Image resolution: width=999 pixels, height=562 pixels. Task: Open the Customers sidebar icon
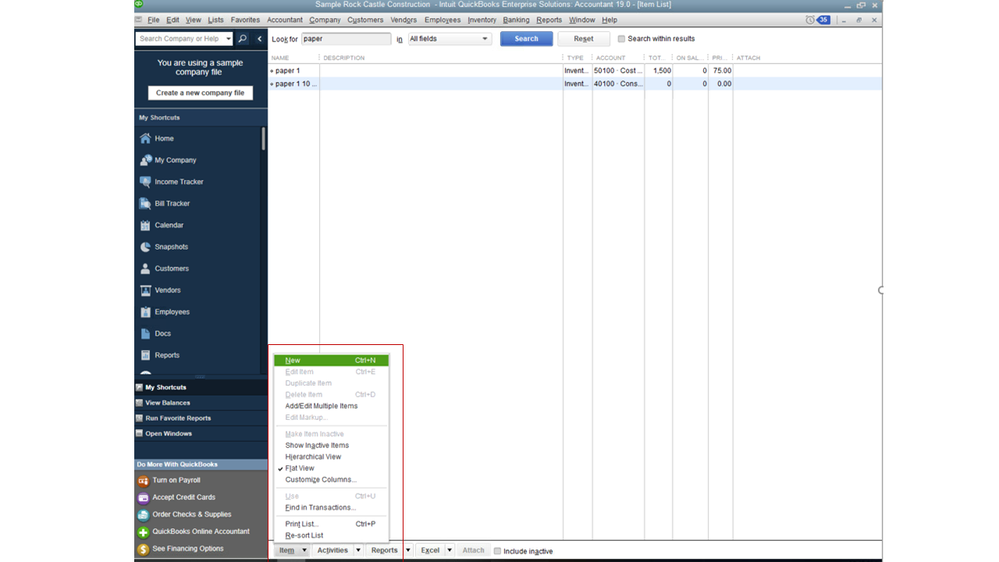click(x=145, y=268)
